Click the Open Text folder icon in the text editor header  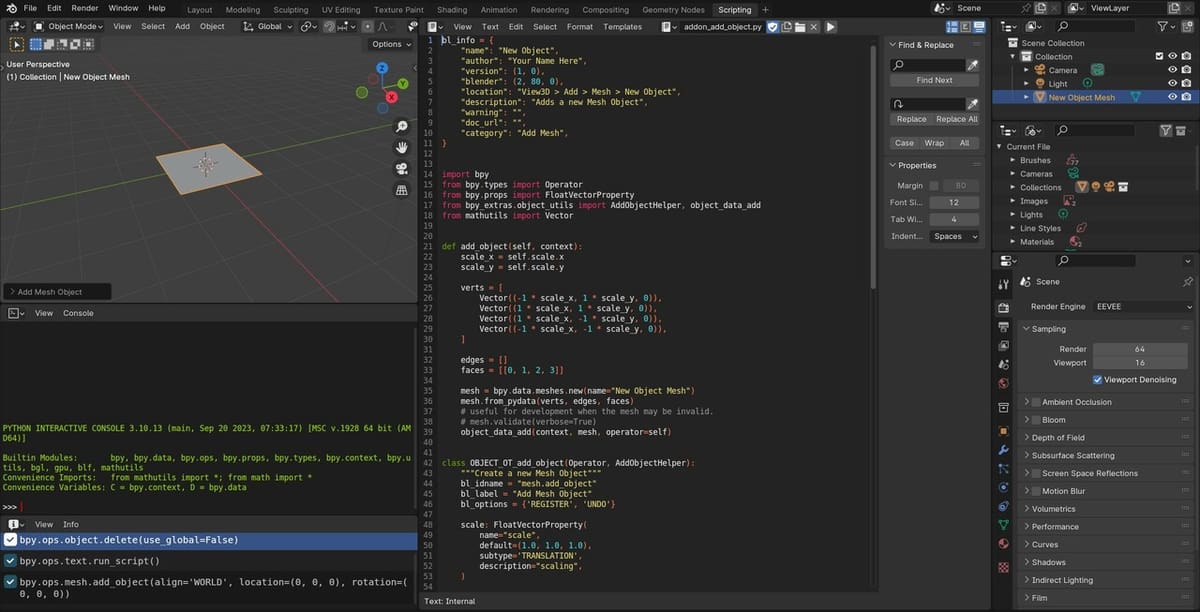click(800, 27)
